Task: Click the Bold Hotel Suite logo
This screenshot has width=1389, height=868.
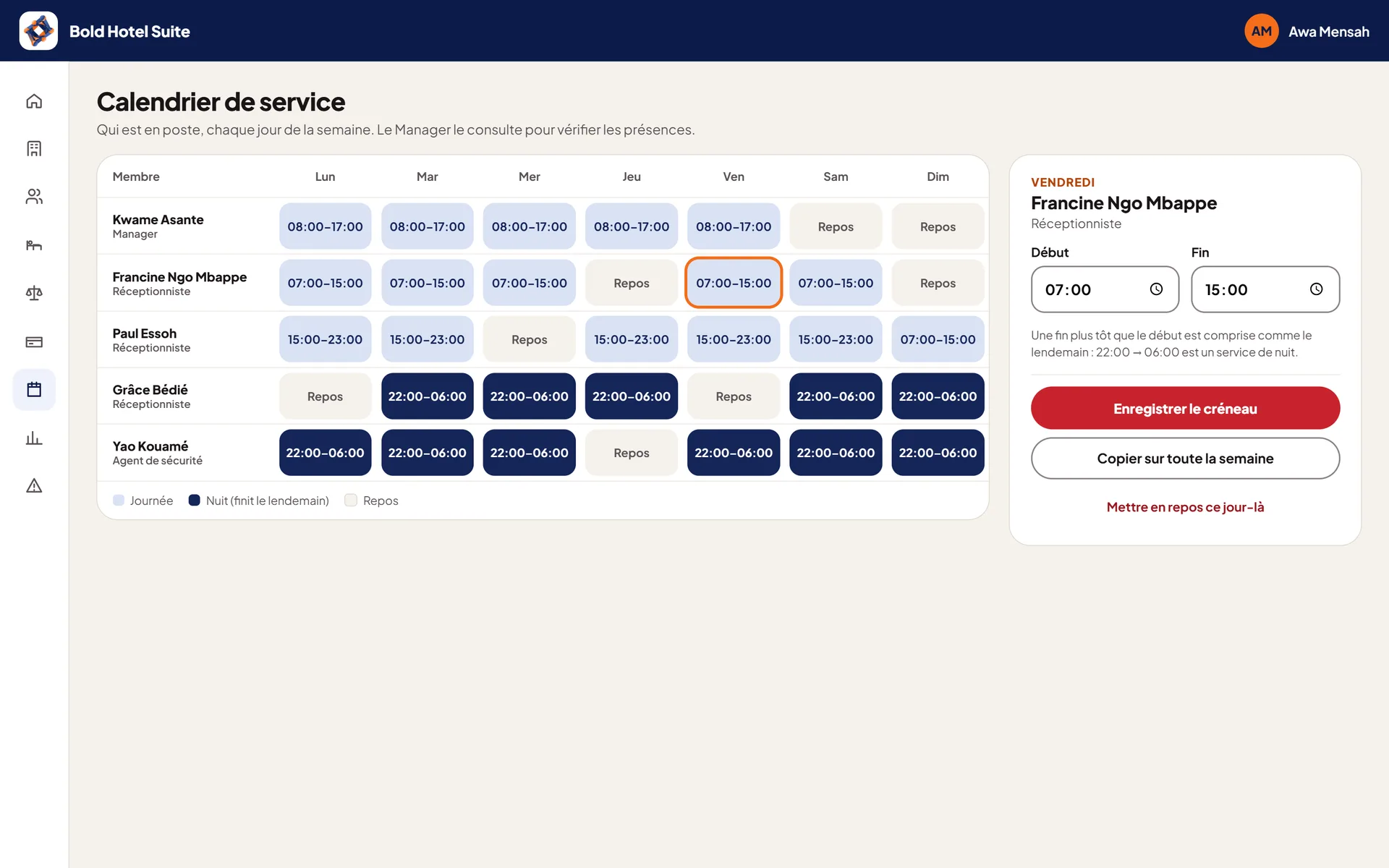Action: 38,31
